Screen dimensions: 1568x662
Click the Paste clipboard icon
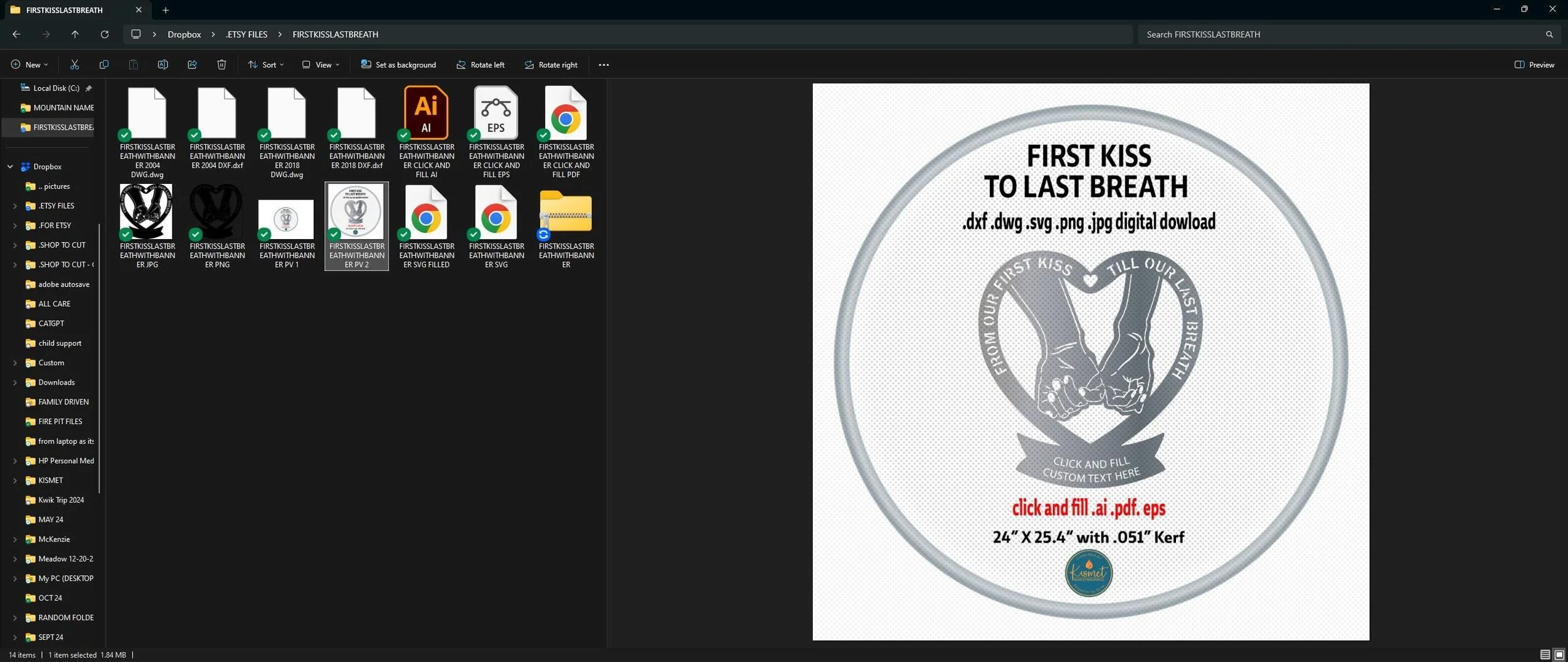tap(133, 65)
